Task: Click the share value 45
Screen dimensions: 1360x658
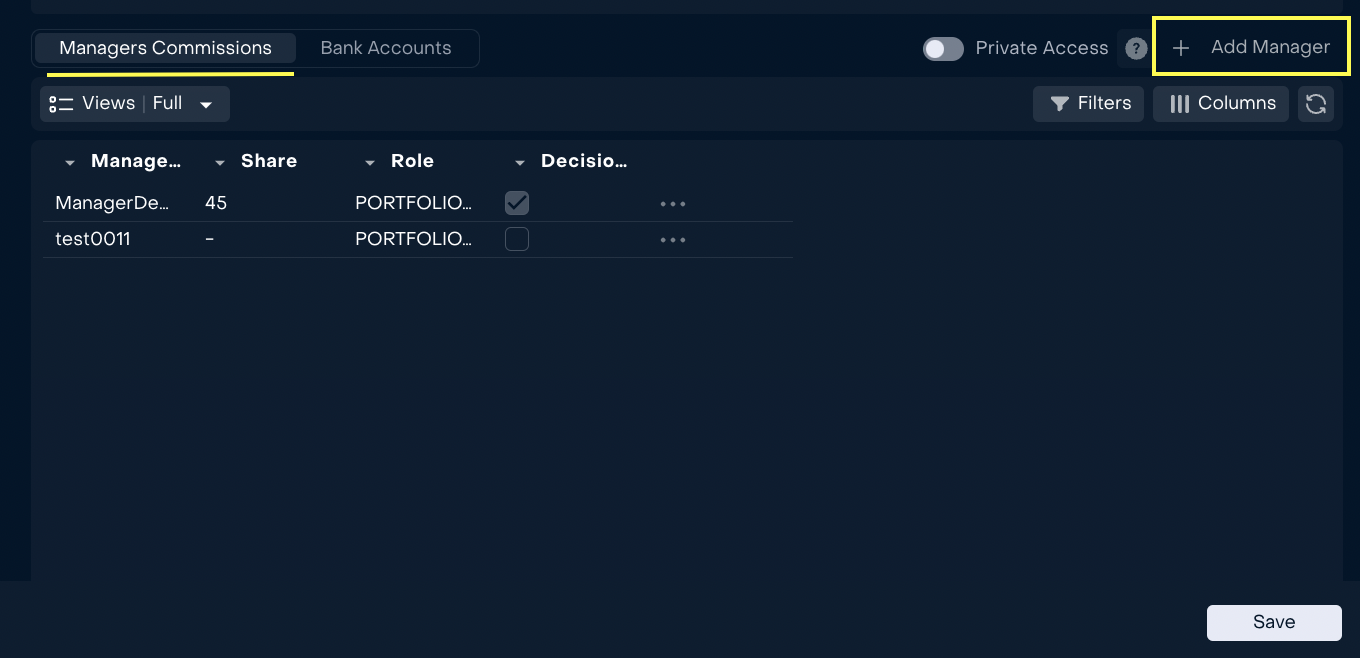Action: tap(216, 203)
